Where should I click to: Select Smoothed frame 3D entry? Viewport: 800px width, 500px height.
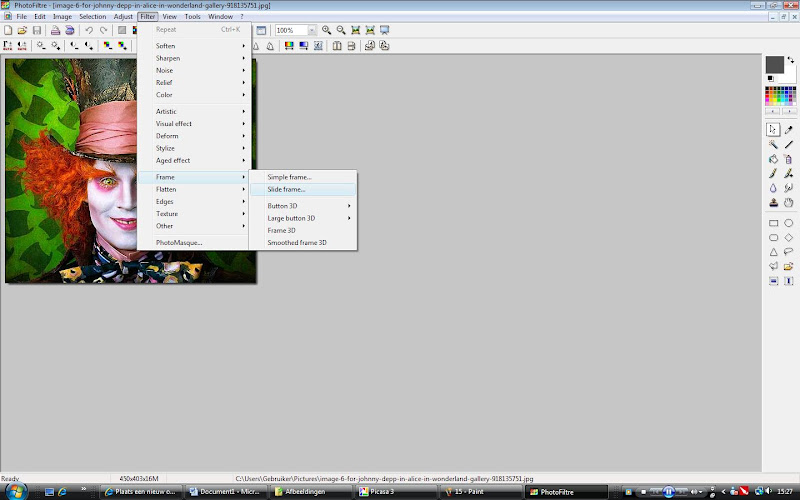point(303,242)
